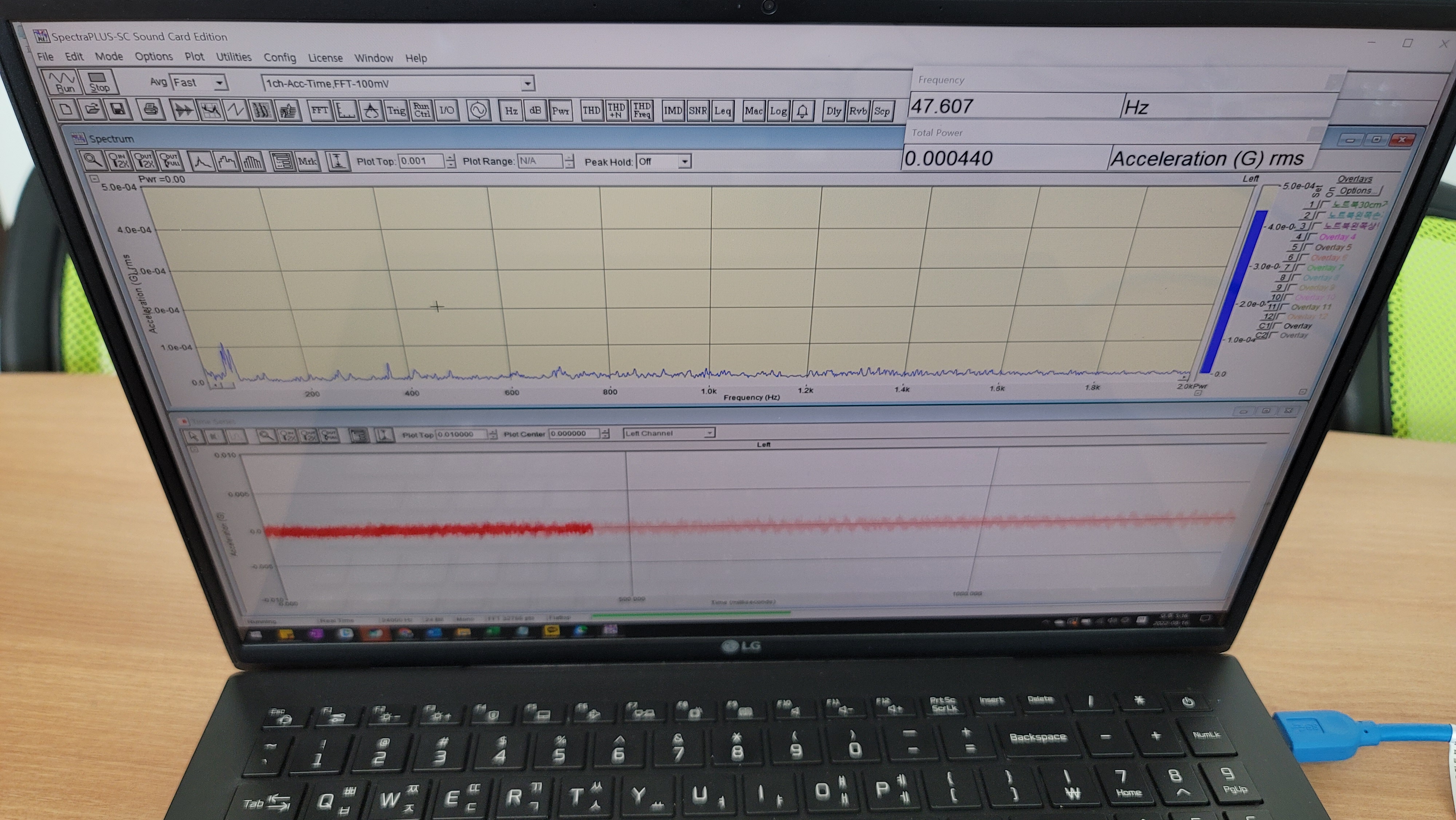Viewport: 1456px width, 820px height.
Task: Open the signal generator sine wave icon
Action: [x=479, y=110]
